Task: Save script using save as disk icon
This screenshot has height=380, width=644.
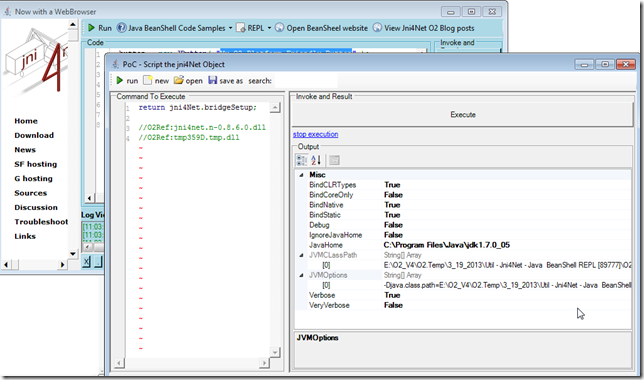Action: 225,81
